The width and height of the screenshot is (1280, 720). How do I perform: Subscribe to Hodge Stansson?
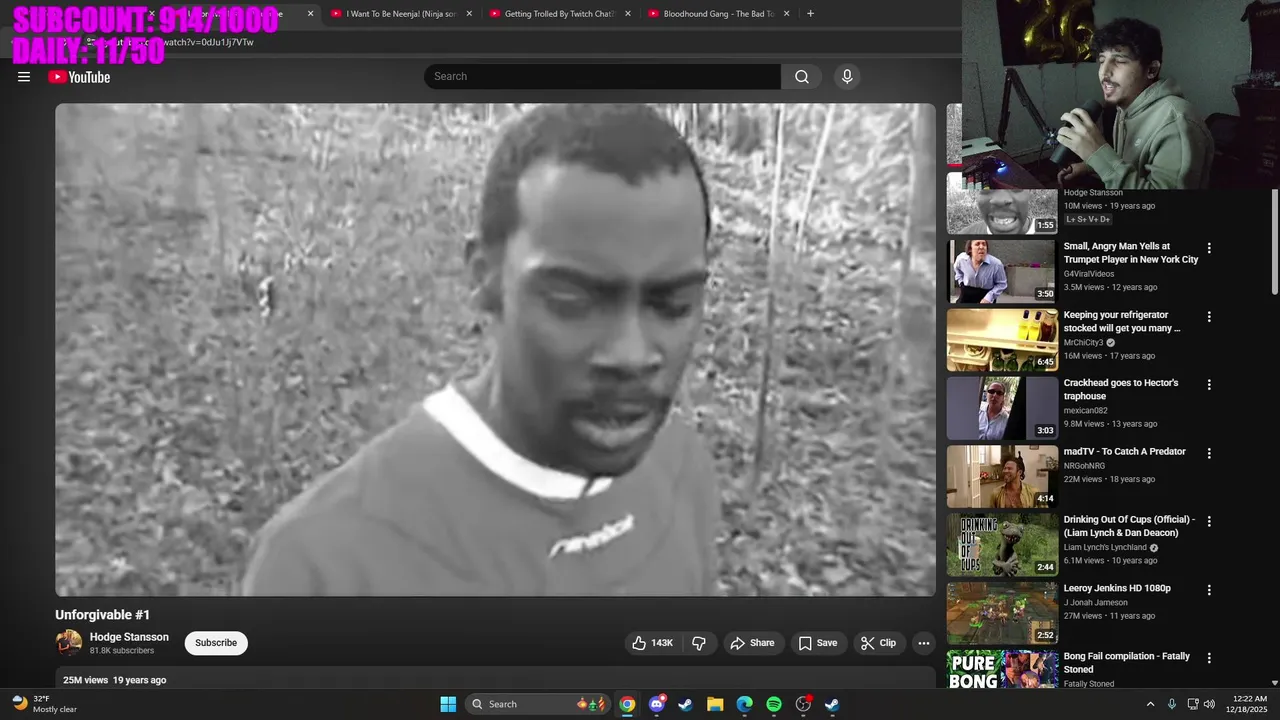pyautogui.click(x=216, y=643)
